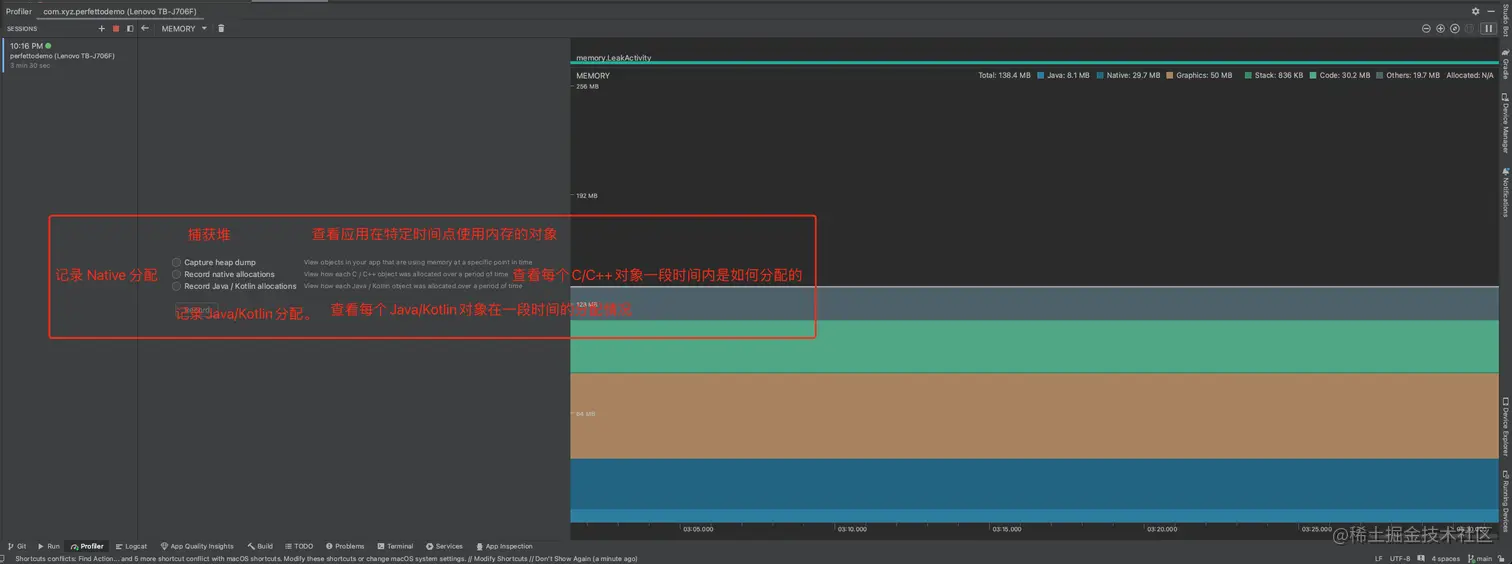Go back with the arrow icon
The height and width of the screenshot is (564, 1512).
(145, 29)
